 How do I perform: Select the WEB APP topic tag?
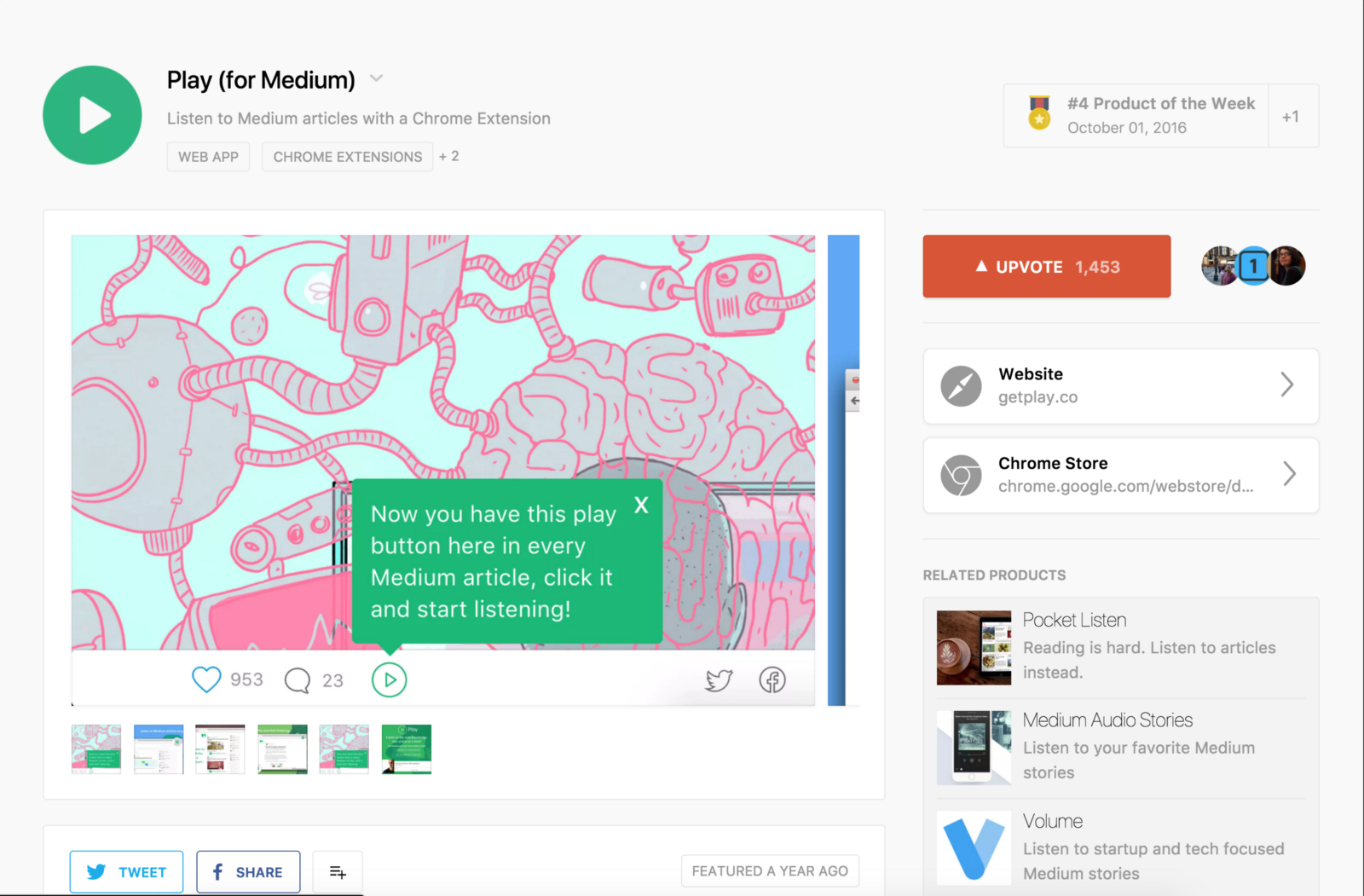coord(208,157)
